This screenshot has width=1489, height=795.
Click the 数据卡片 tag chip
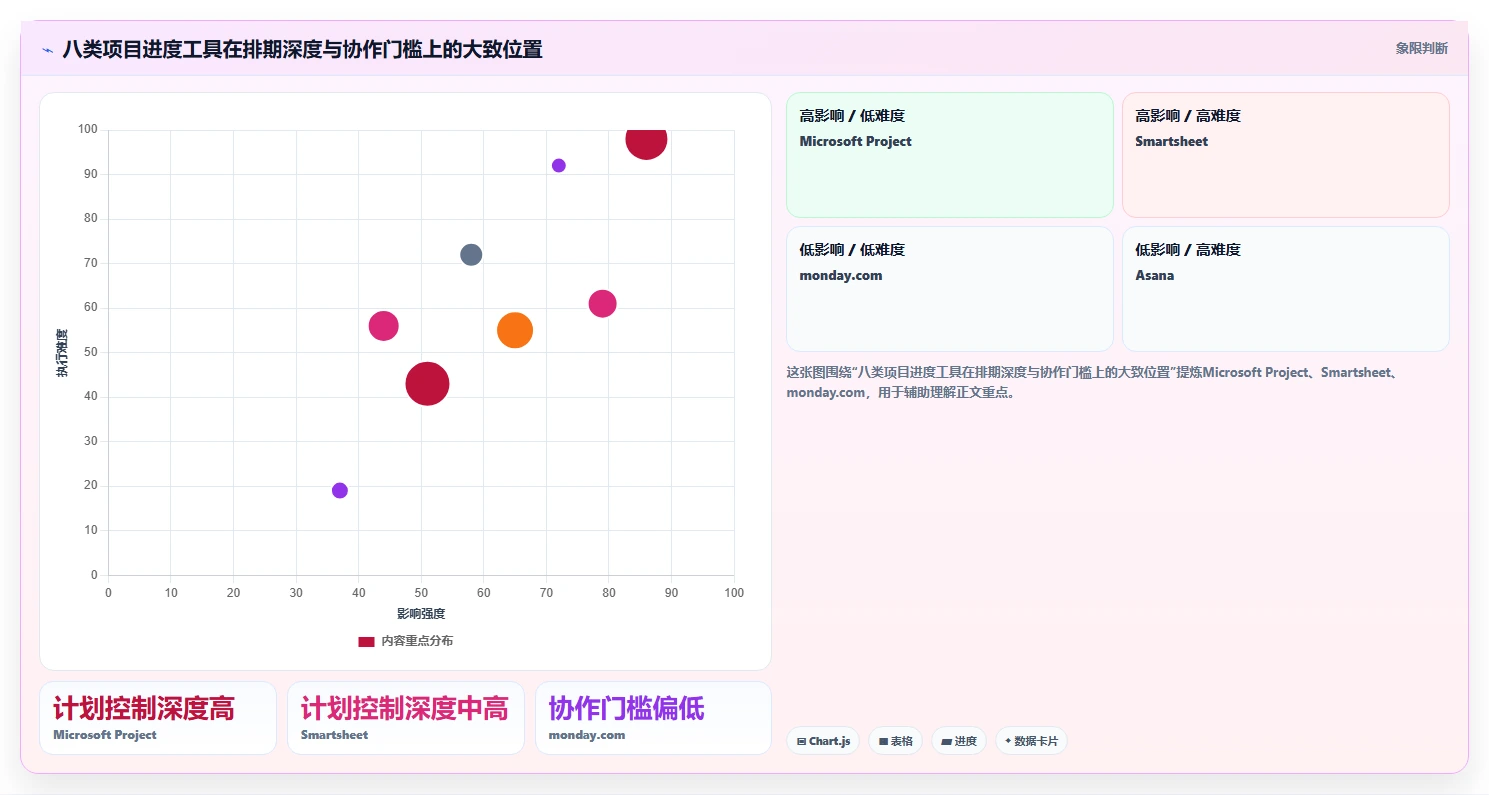point(1031,741)
